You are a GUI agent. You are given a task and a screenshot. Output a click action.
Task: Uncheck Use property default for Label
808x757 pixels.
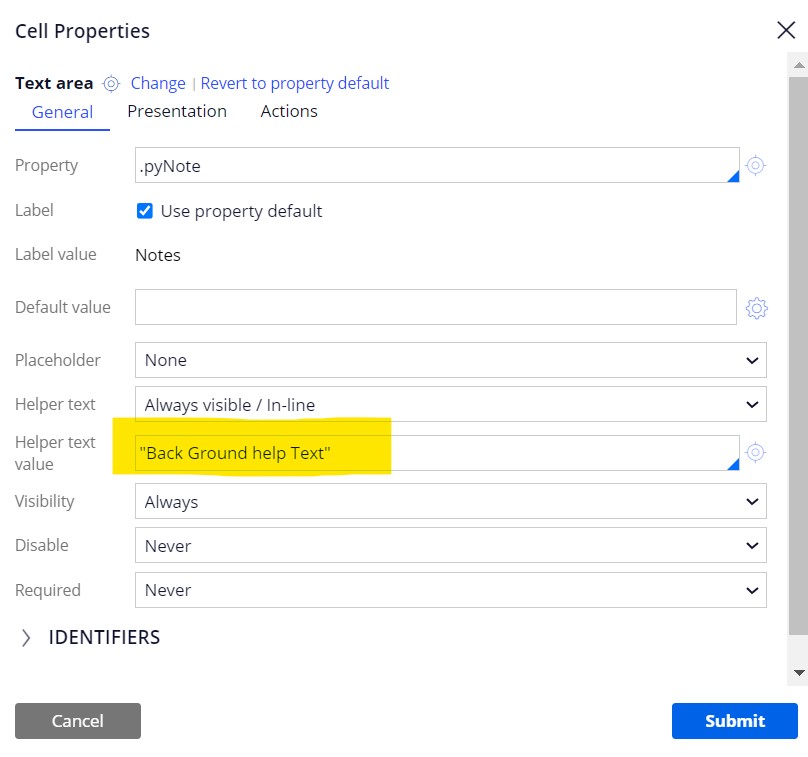point(145,211)
